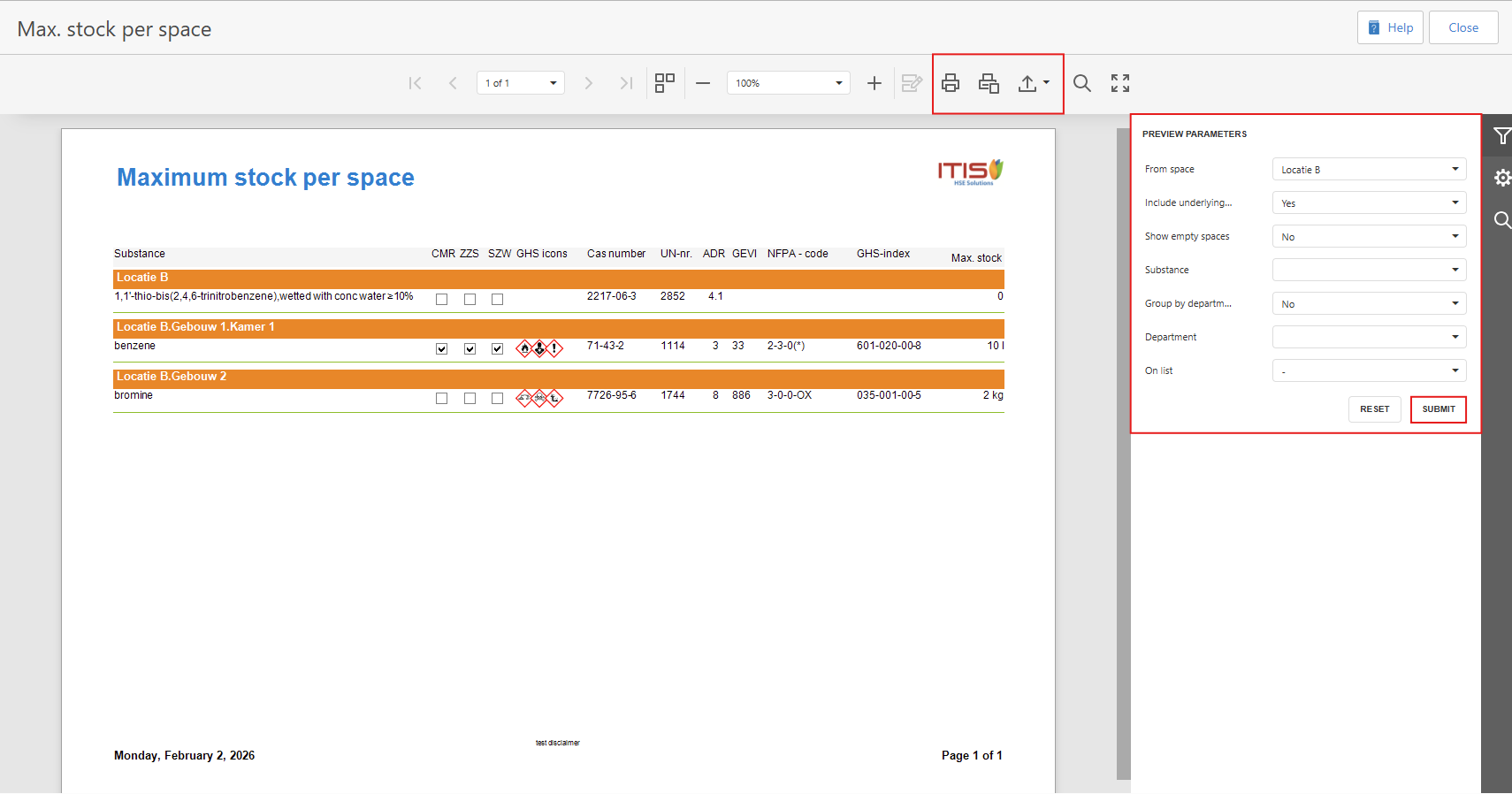
Task: Open the zoom level 100% dropdown
Action: point(788,83)
